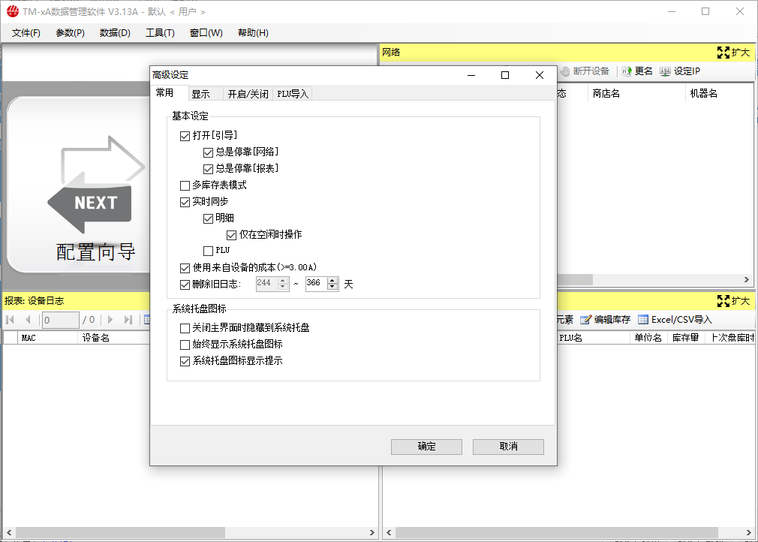Enable Always show system tray icon (始终显示系统托盘图标)

(185, 345)
